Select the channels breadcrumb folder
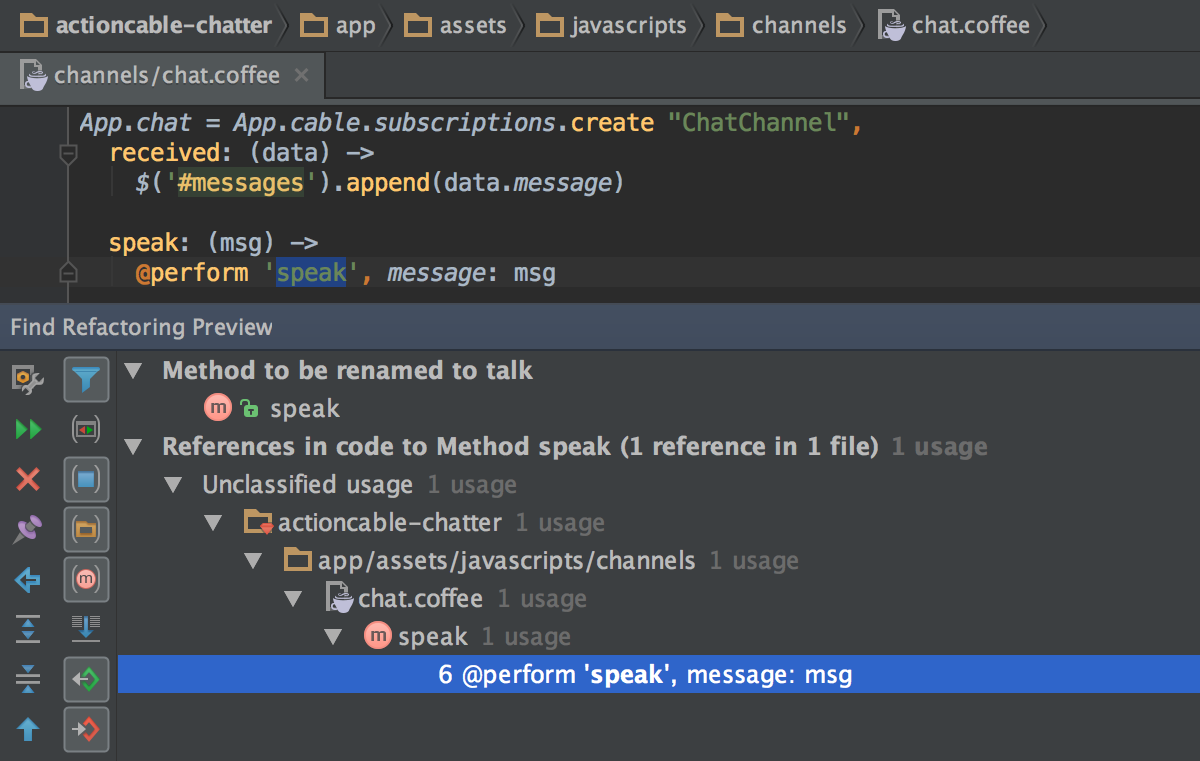Image resolution: width=1200 pixels, height=761 pixels. [x=782, y=25]
